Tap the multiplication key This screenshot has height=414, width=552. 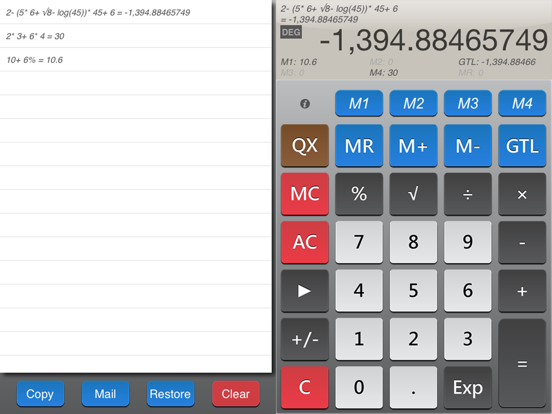(x=522, y=194)
